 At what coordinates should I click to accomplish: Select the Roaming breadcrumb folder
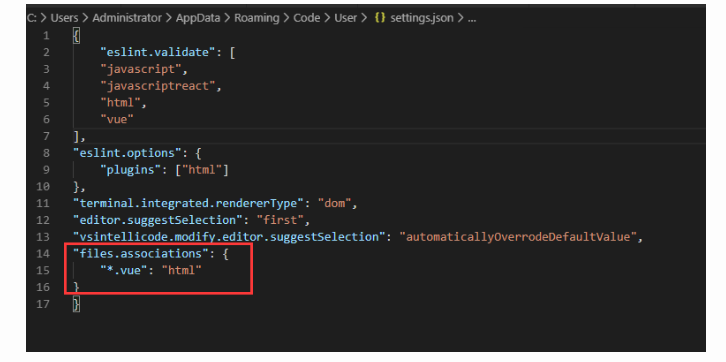tap(257, 18)
